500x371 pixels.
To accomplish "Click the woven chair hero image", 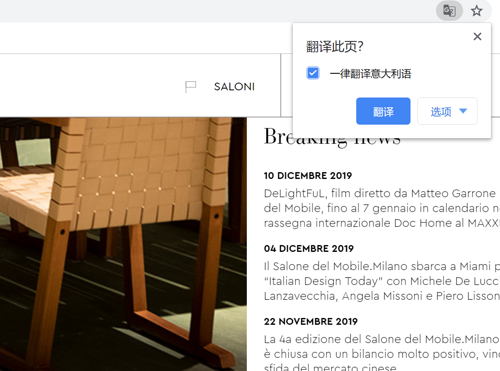I will tap(123, 244).
